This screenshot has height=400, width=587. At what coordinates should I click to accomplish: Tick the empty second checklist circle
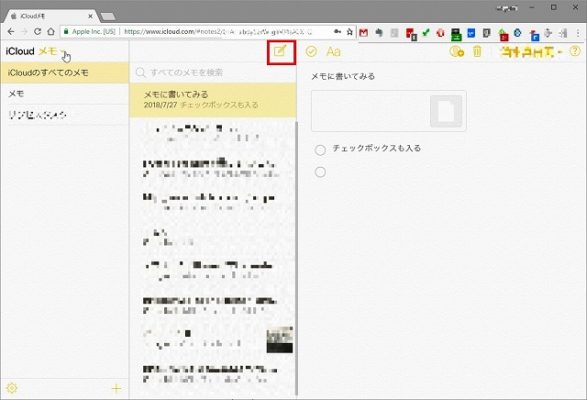(x=320, y=172)
